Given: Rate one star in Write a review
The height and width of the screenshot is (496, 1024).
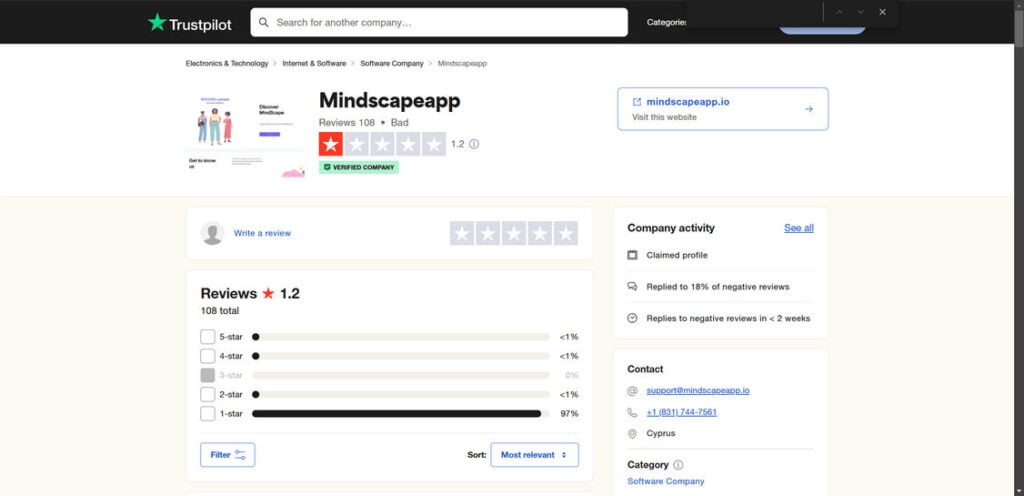Looking at the screenshot, I should tap(462, 234).
